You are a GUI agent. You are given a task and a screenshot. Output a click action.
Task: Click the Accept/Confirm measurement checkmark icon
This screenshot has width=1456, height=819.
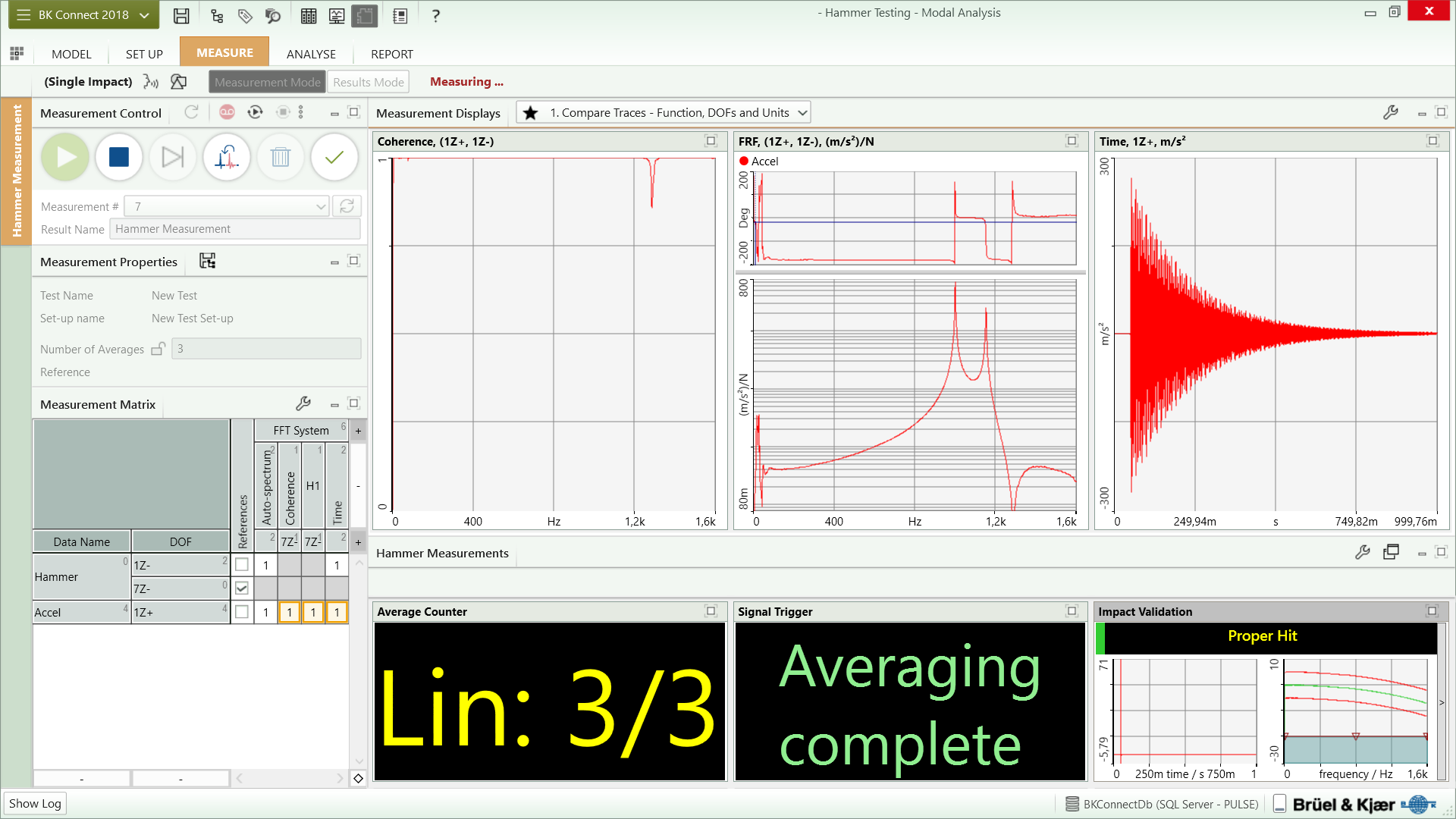pos(335,157)
